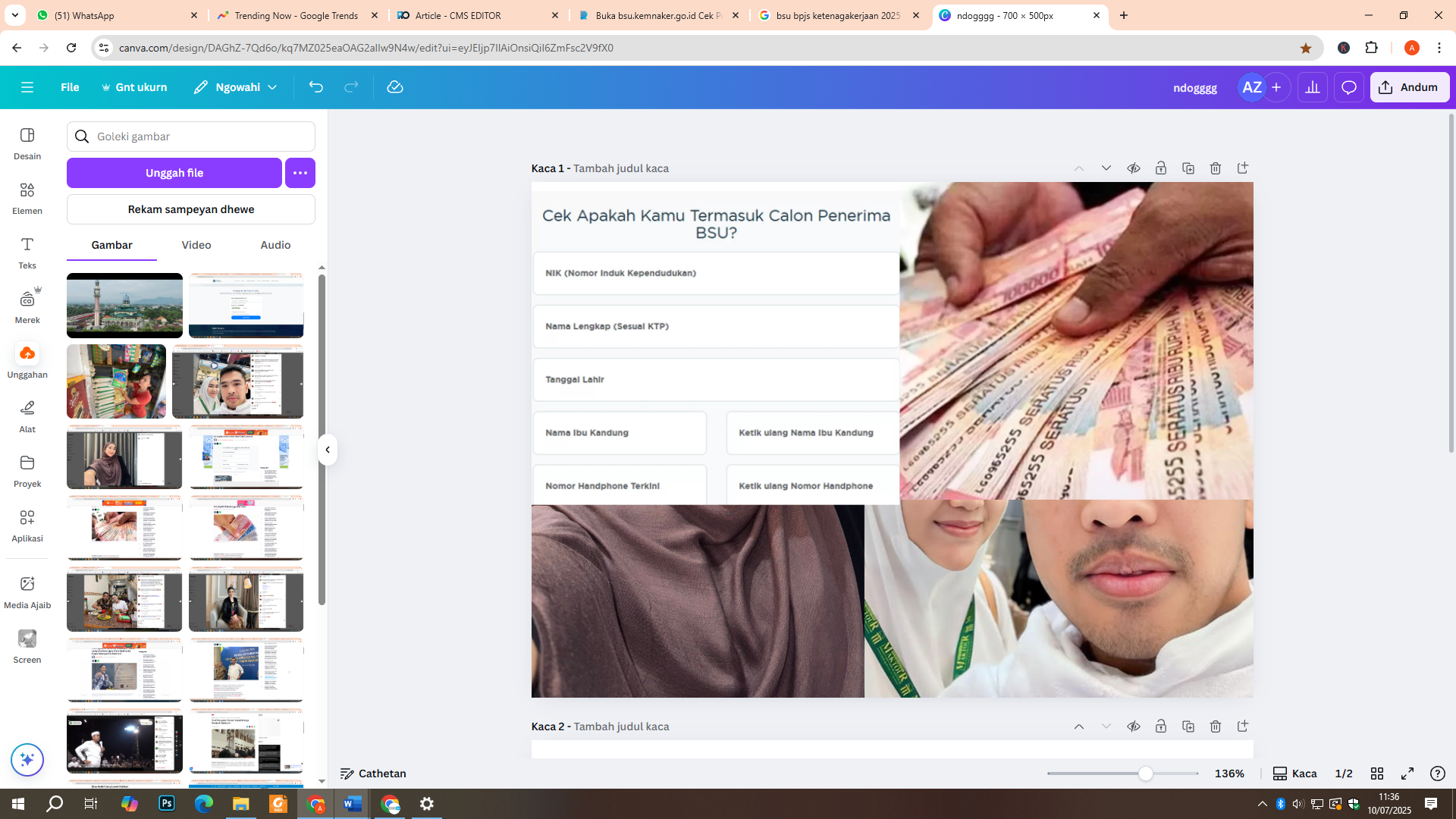The image size is (1456, 819).
Task: Click the Unggah file button
Action: click(174, 173)
